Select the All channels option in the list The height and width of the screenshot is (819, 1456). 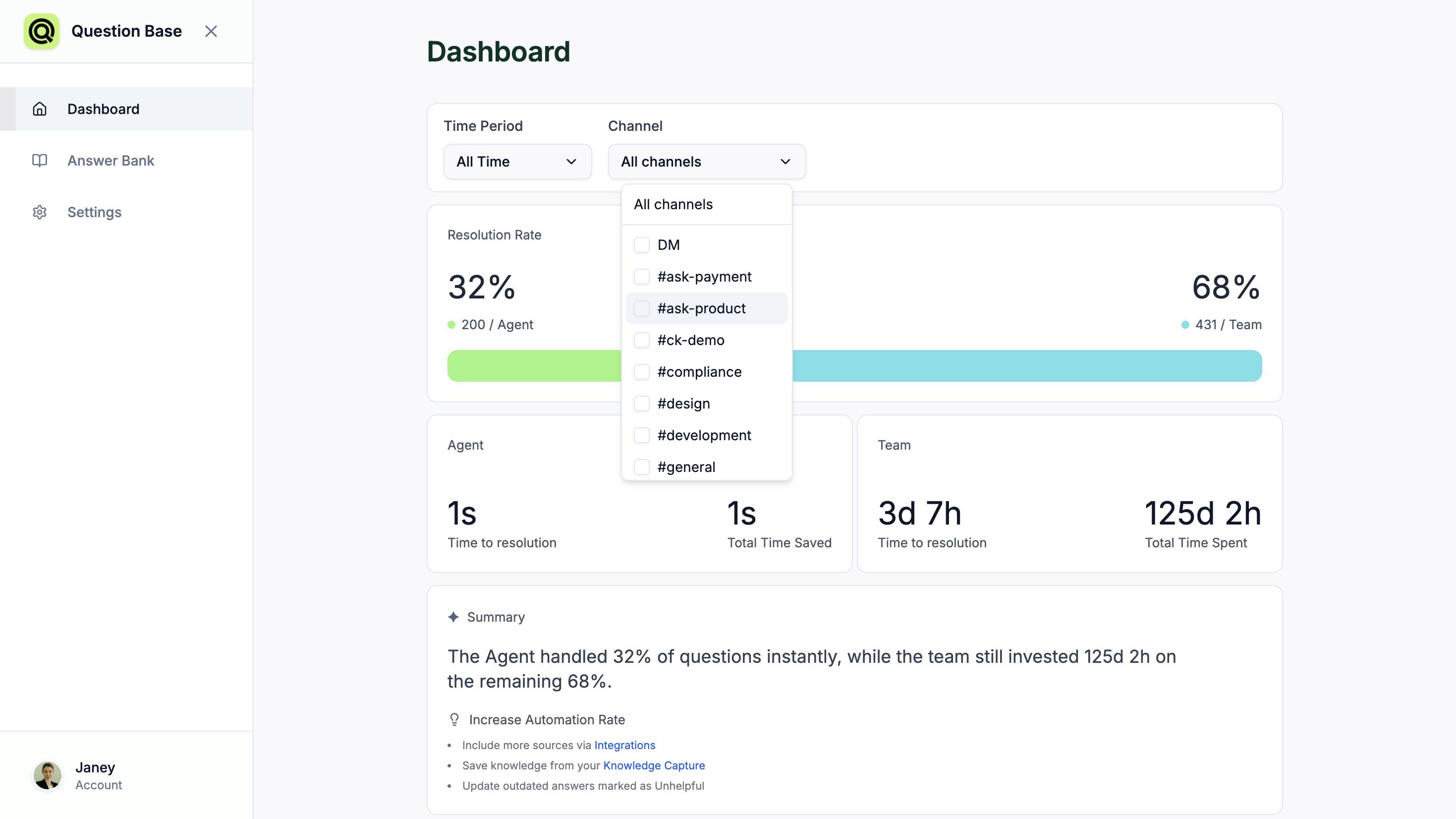[673, 204]
